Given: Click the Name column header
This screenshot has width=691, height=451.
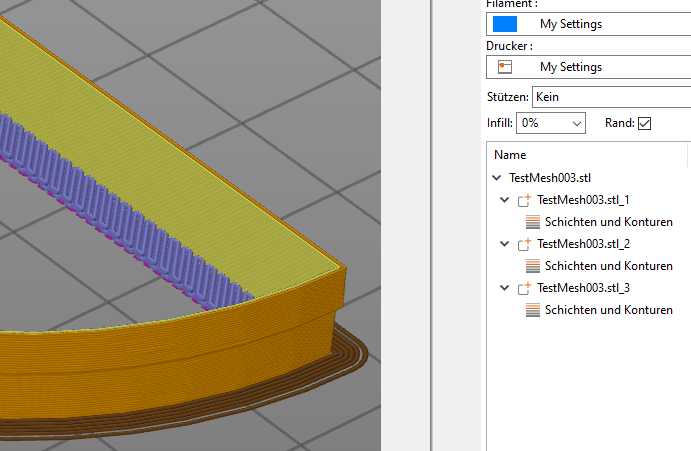Looking at the screenshot, I should coord(510,155).
